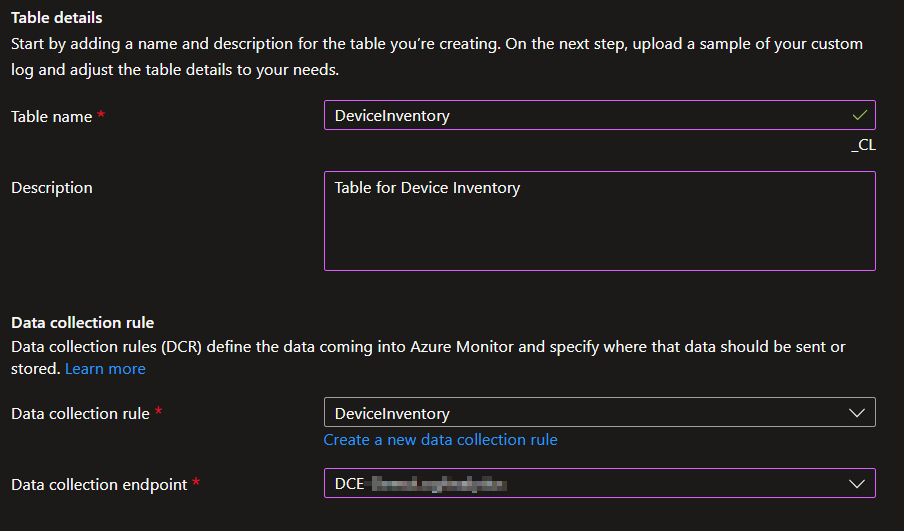The height and width of the screenshot is (531, 904).
Task: Click the bold Table details heading
Action: click(57, 18)
